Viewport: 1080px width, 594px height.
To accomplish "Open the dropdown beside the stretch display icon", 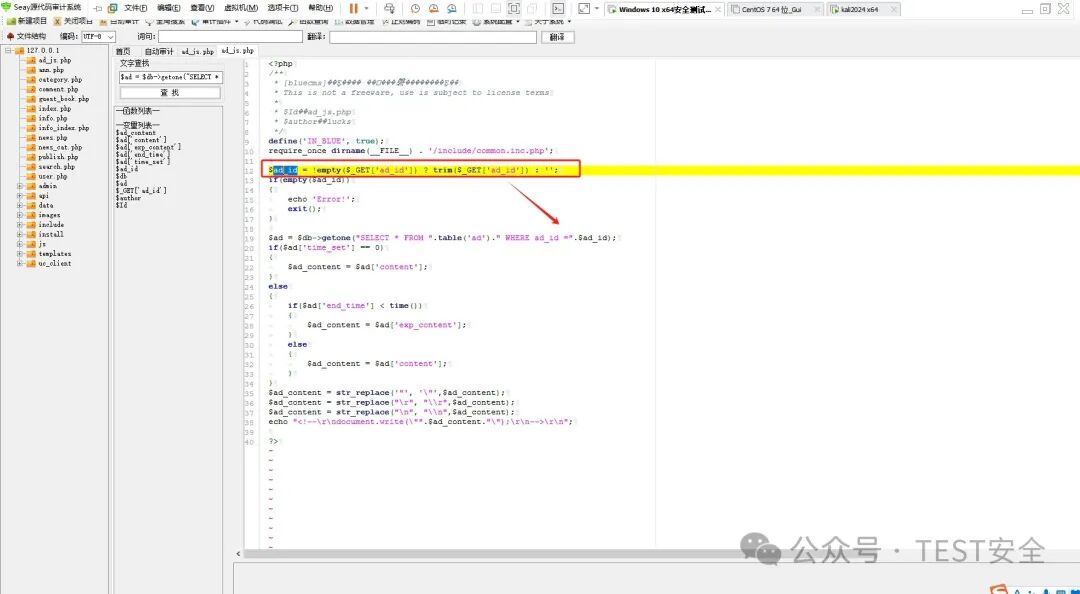I will 596,9.
